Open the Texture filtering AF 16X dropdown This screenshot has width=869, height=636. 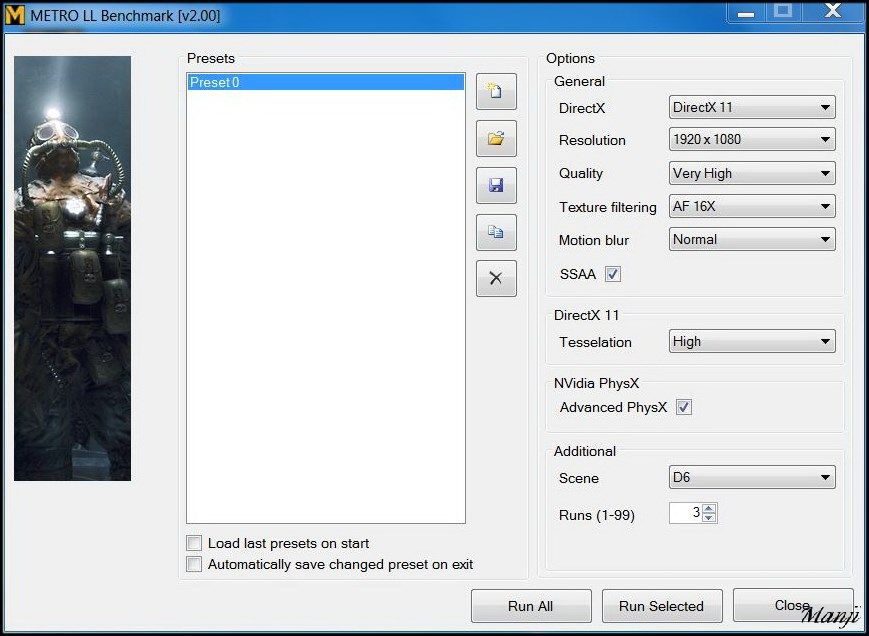click(x=752, y=207)
